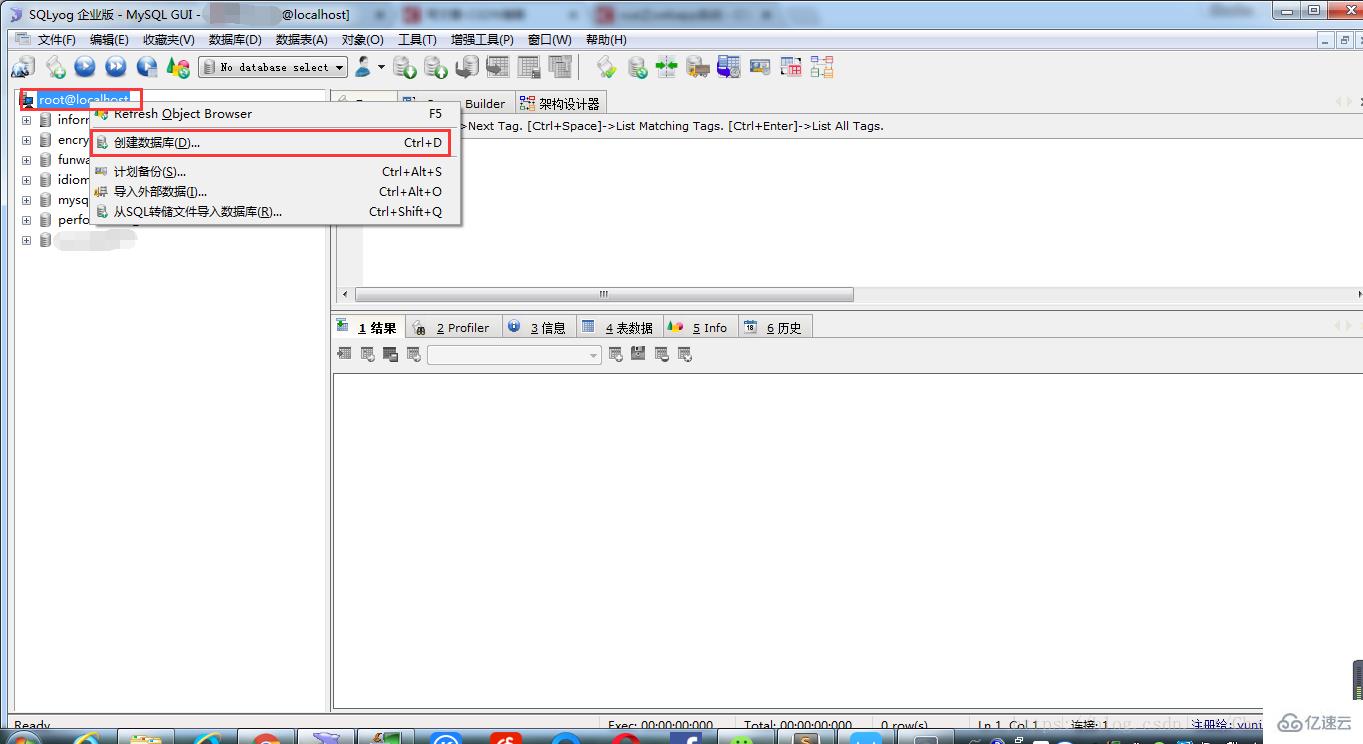The width and height of the screenshot is (1363, 744).
Task: Expand the 'mysq' database tree node
Action: (27, 200)
